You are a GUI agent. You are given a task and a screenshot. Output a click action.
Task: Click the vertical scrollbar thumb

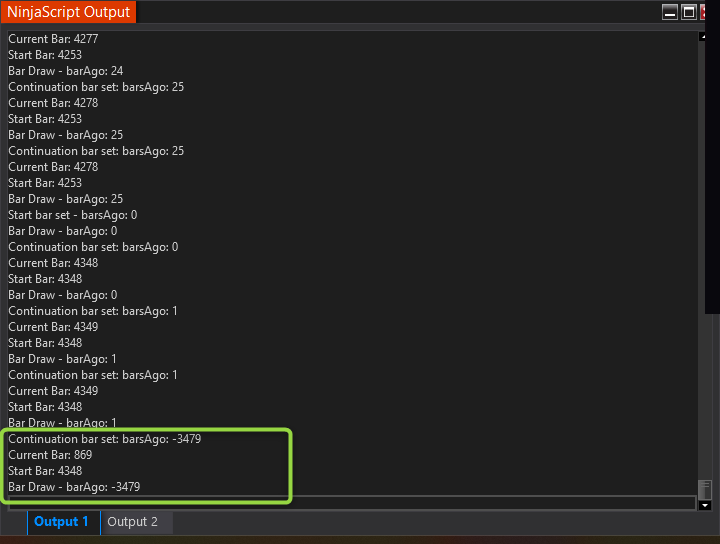pos(704,489)
